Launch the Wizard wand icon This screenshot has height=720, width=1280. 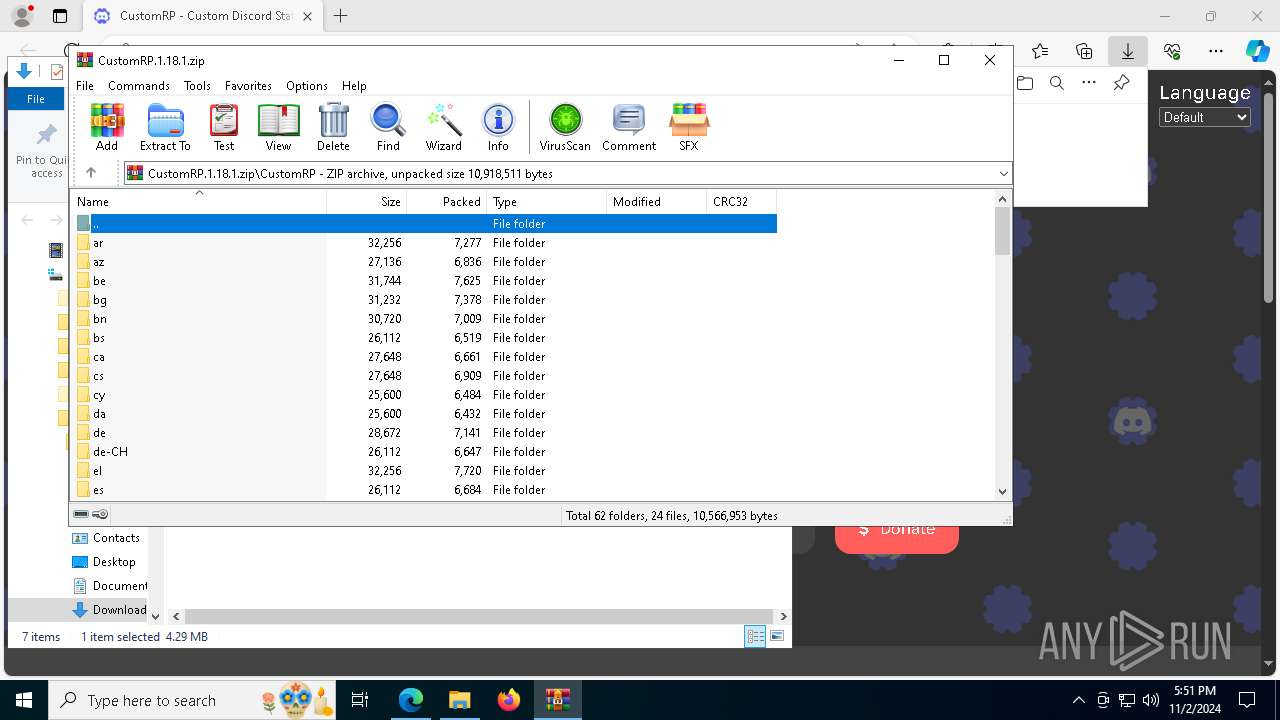(443, 127)
